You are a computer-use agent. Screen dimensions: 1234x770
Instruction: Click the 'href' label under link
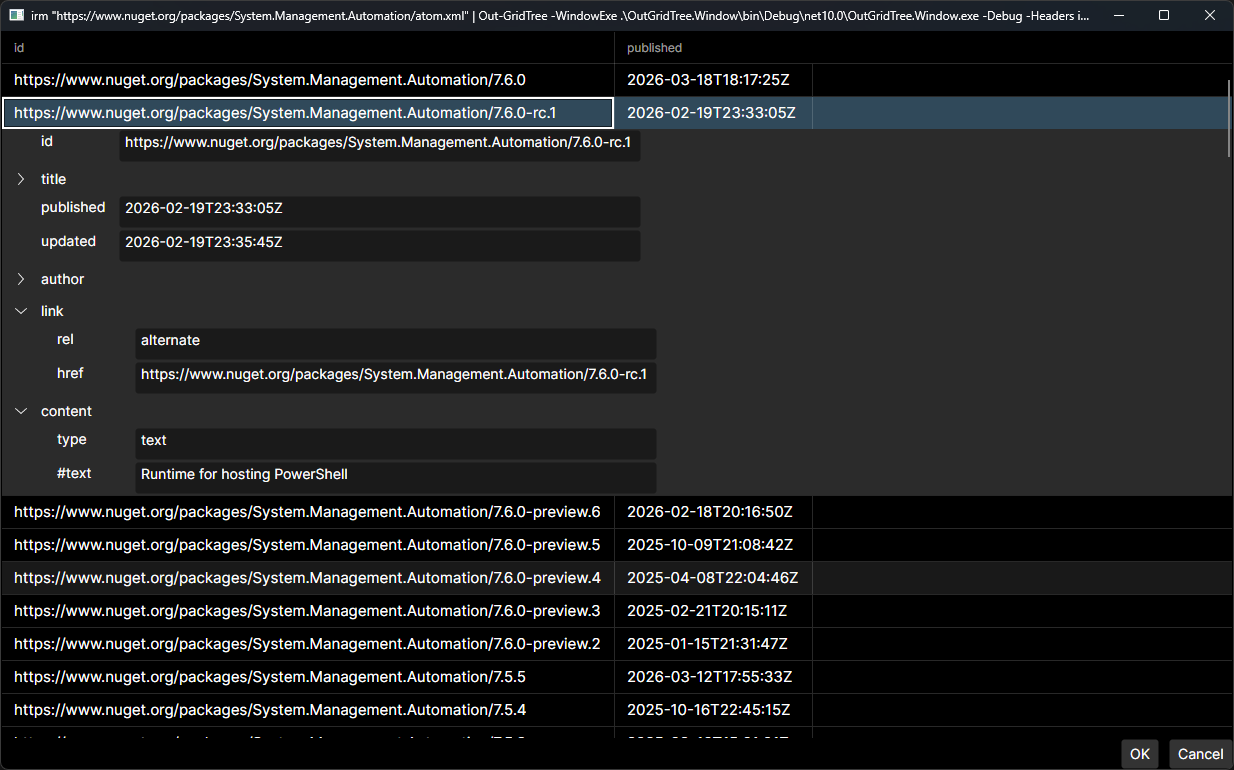coord(70,373)
